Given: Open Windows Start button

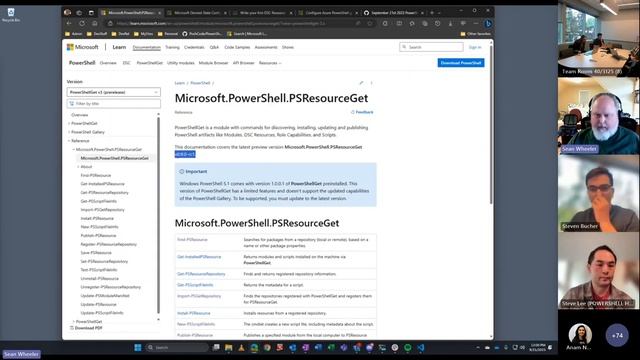Looking at the screenshot, I should [138, 348].
